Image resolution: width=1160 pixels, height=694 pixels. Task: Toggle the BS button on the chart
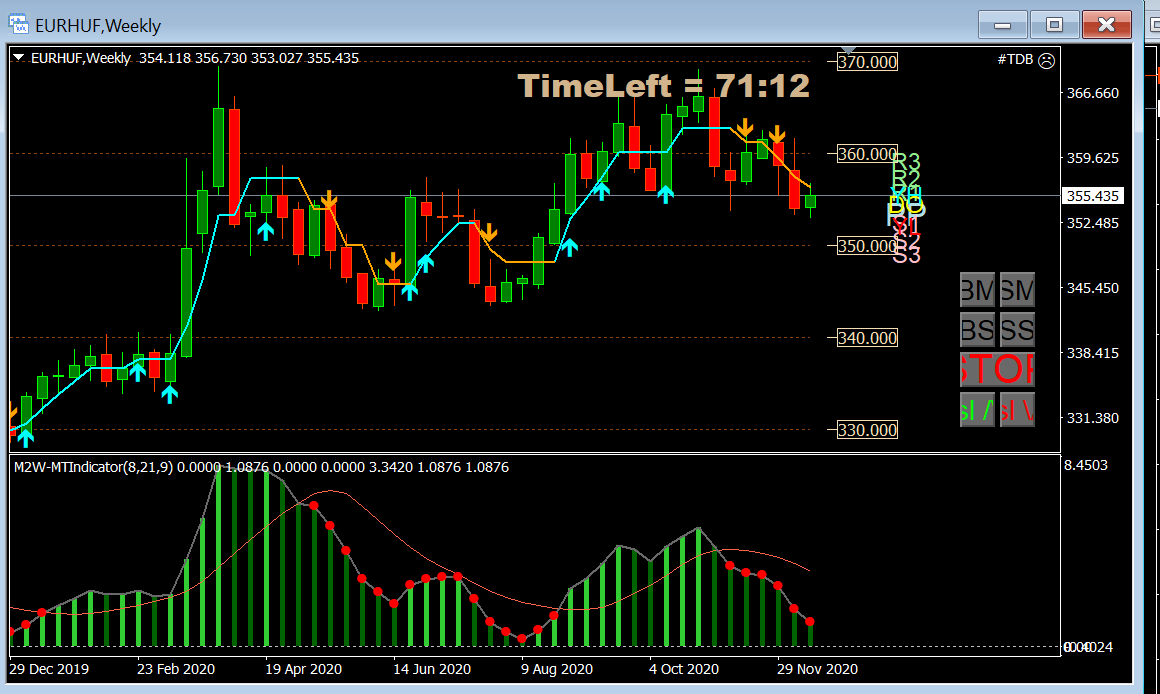[977, 329]
